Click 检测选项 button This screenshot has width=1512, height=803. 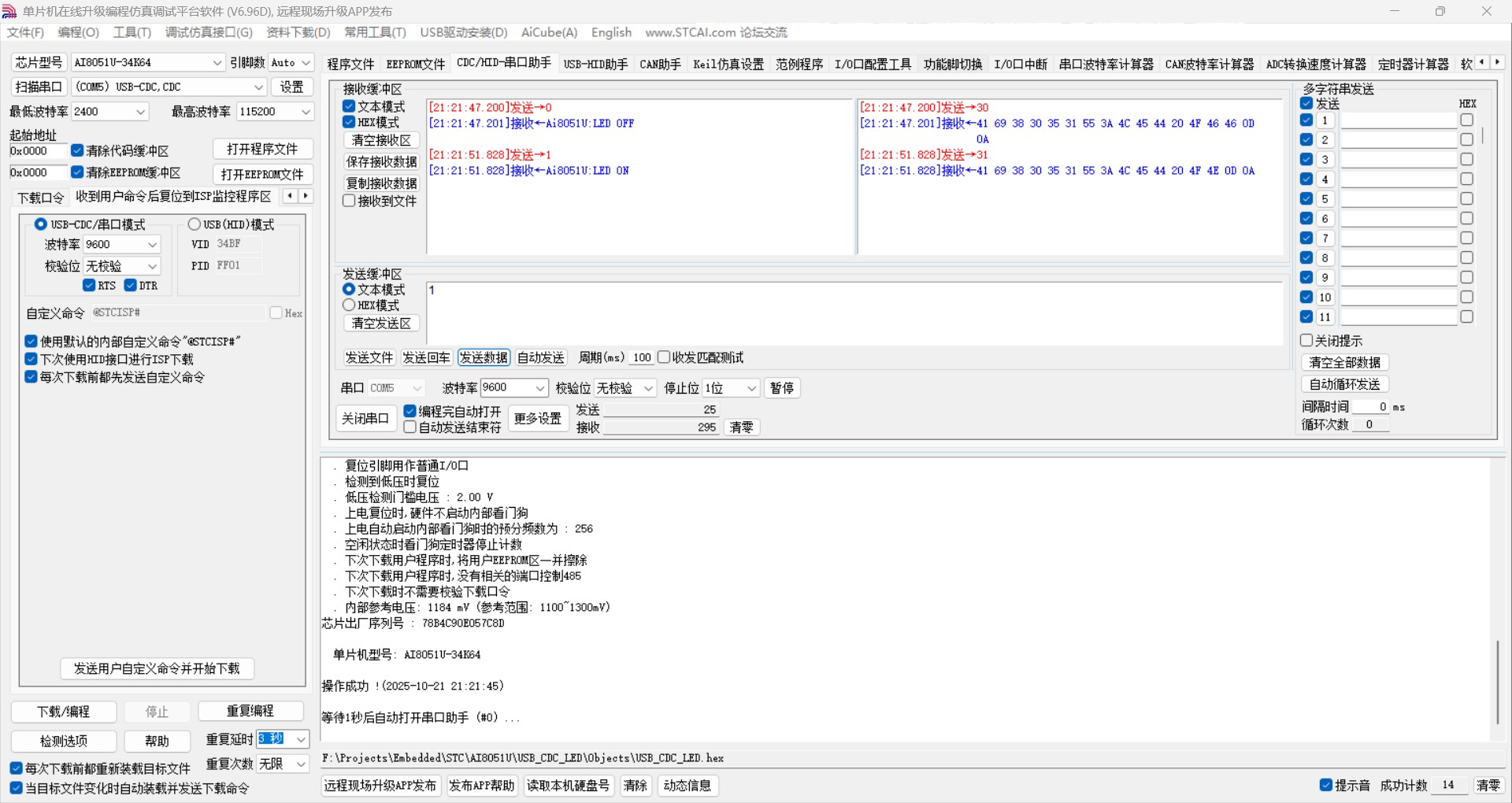[x=64, y=741]
